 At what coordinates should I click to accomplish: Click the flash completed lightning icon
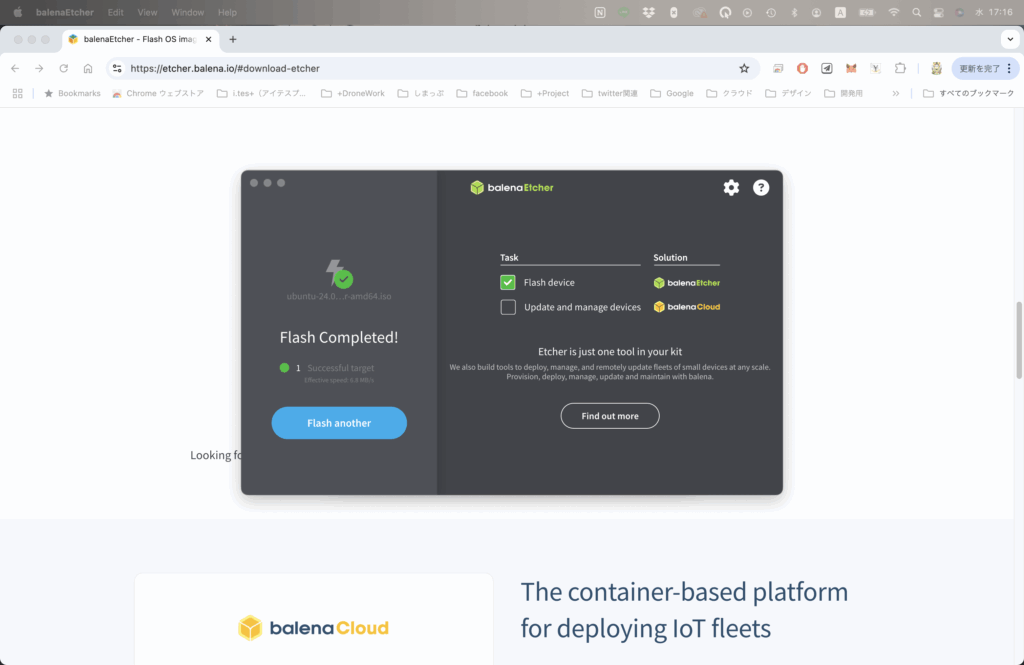(339, 273)
